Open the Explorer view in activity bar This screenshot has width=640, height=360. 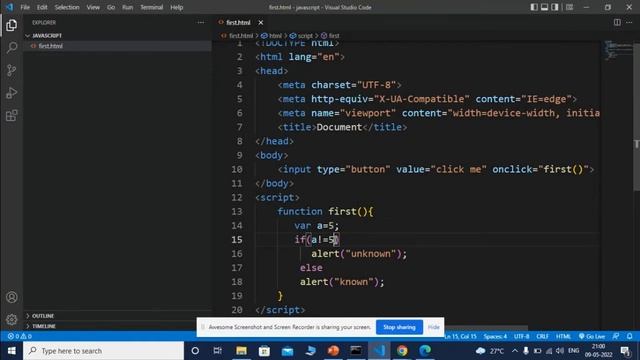coord(11,25)
